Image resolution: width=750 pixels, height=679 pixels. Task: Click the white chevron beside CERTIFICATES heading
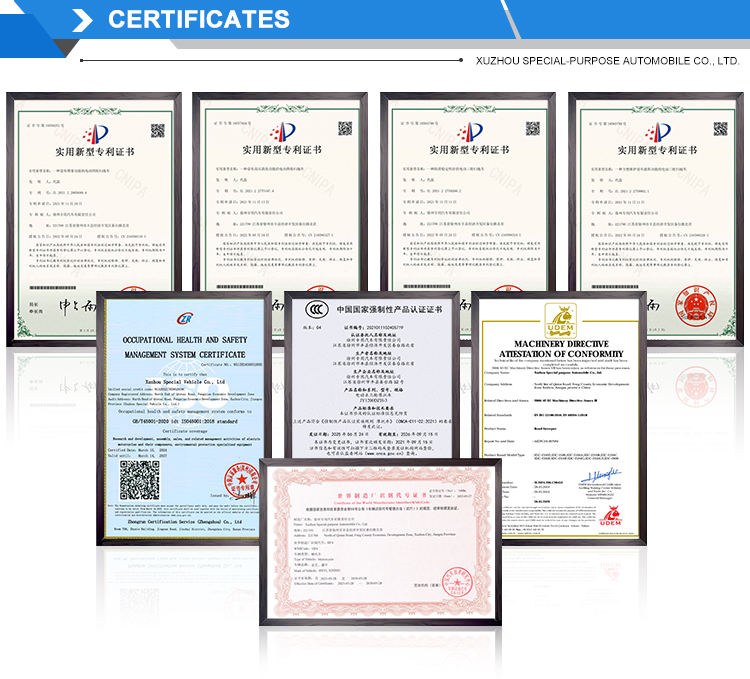pos(82,20)
